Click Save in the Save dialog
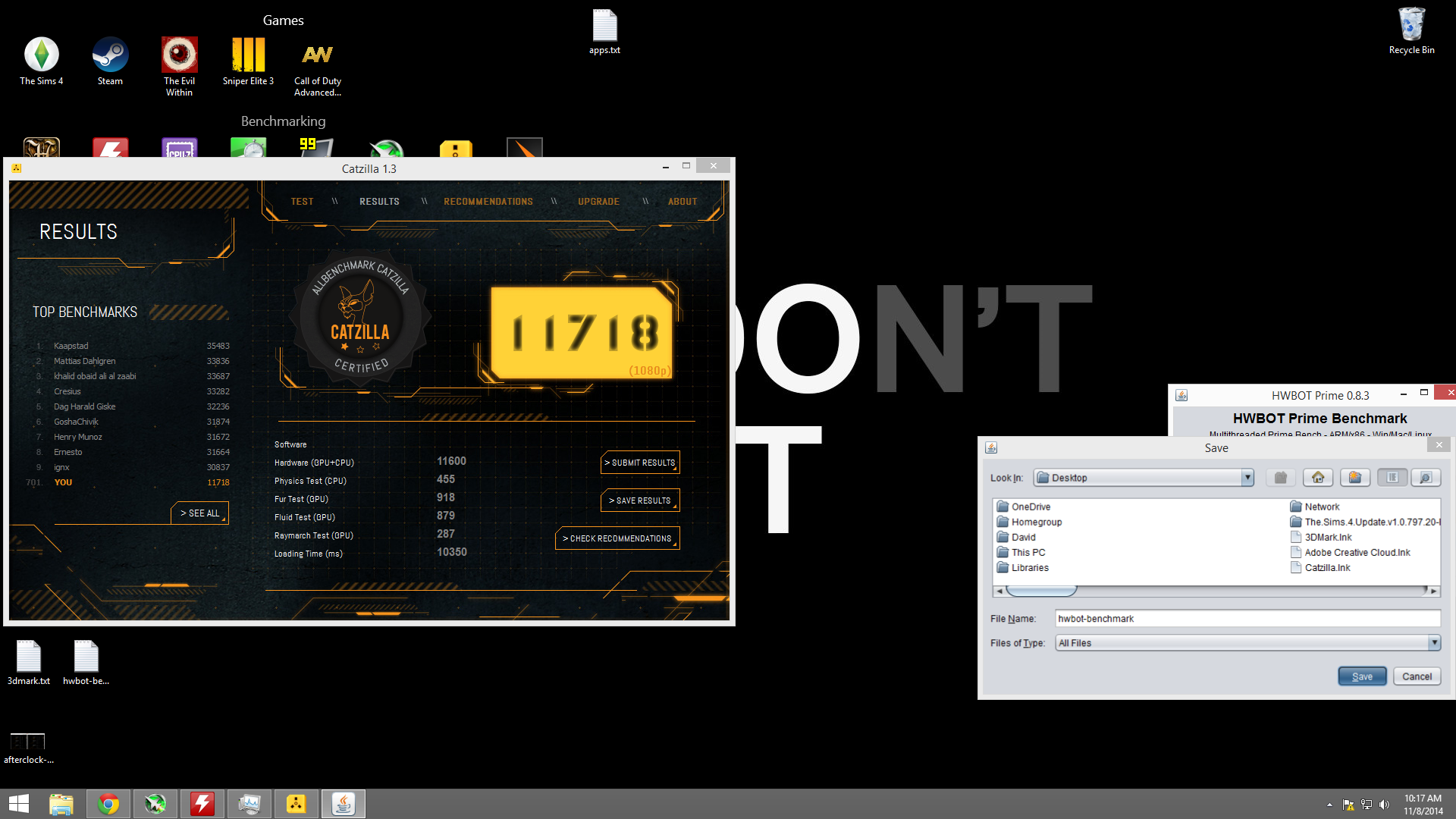Screen dimensions: 1456x819 click(1362, 676)
